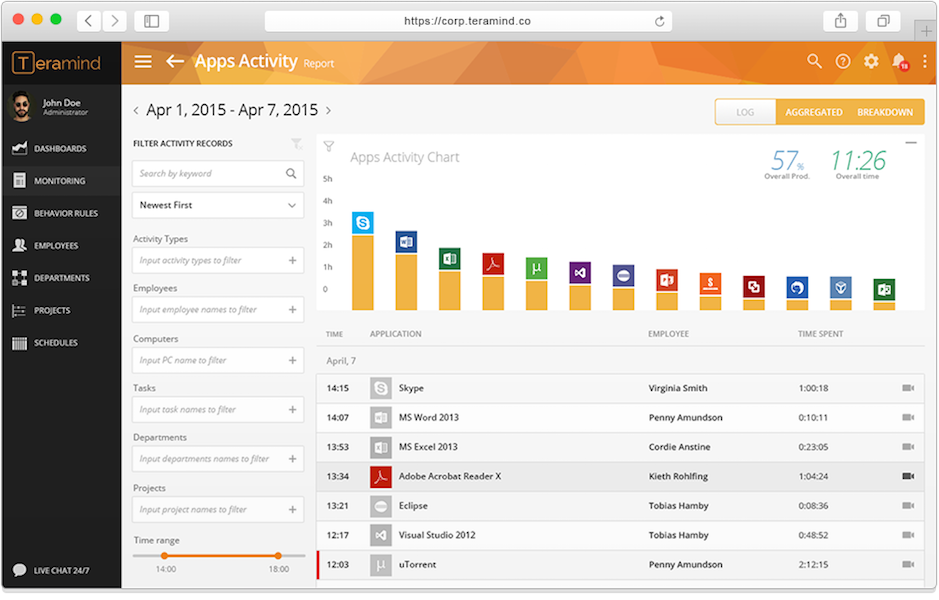Screen dimensions: 939x600
Task: Open Projects in the sidebar
Action: 61,310
